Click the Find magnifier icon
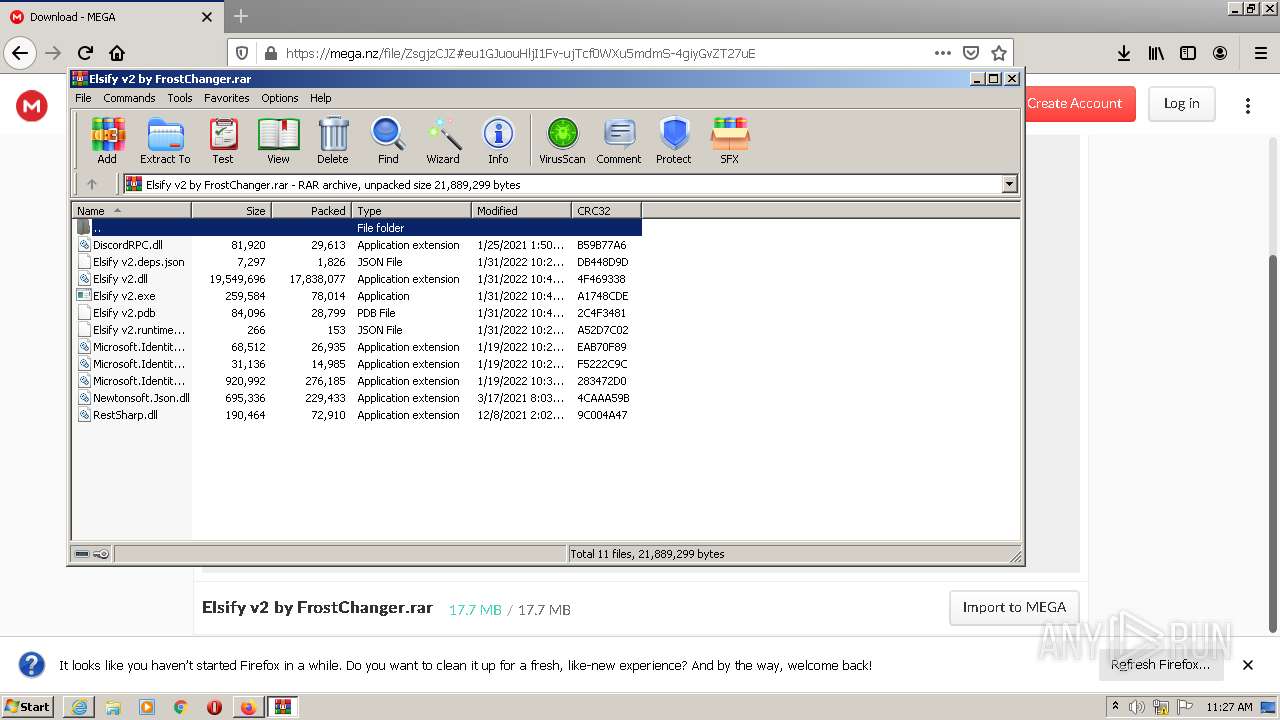 click(x=388, y=140)
